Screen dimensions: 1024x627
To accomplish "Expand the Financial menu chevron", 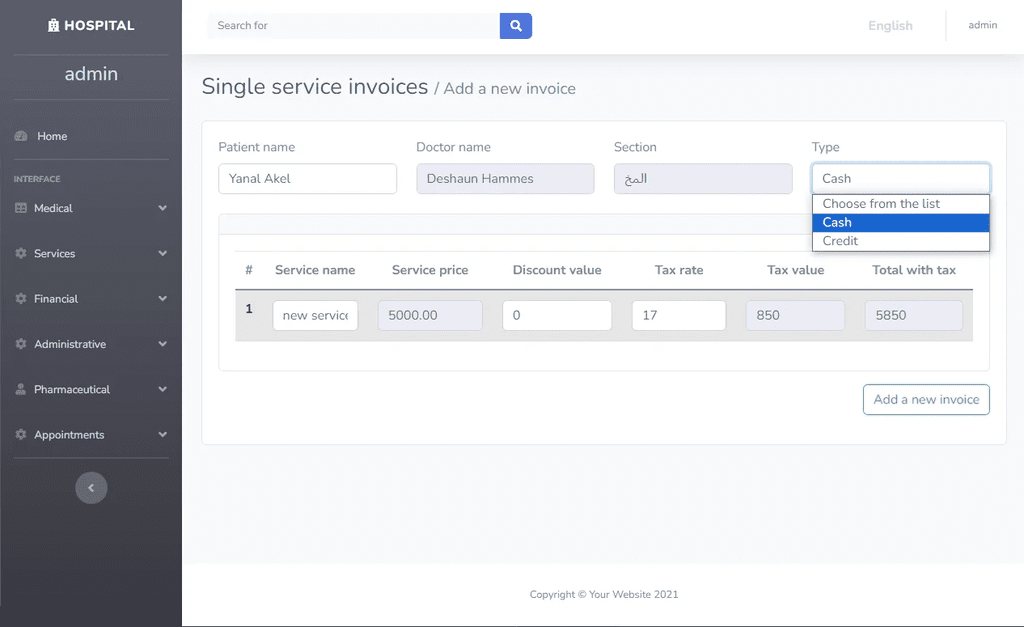I will [x=163, y=298].
